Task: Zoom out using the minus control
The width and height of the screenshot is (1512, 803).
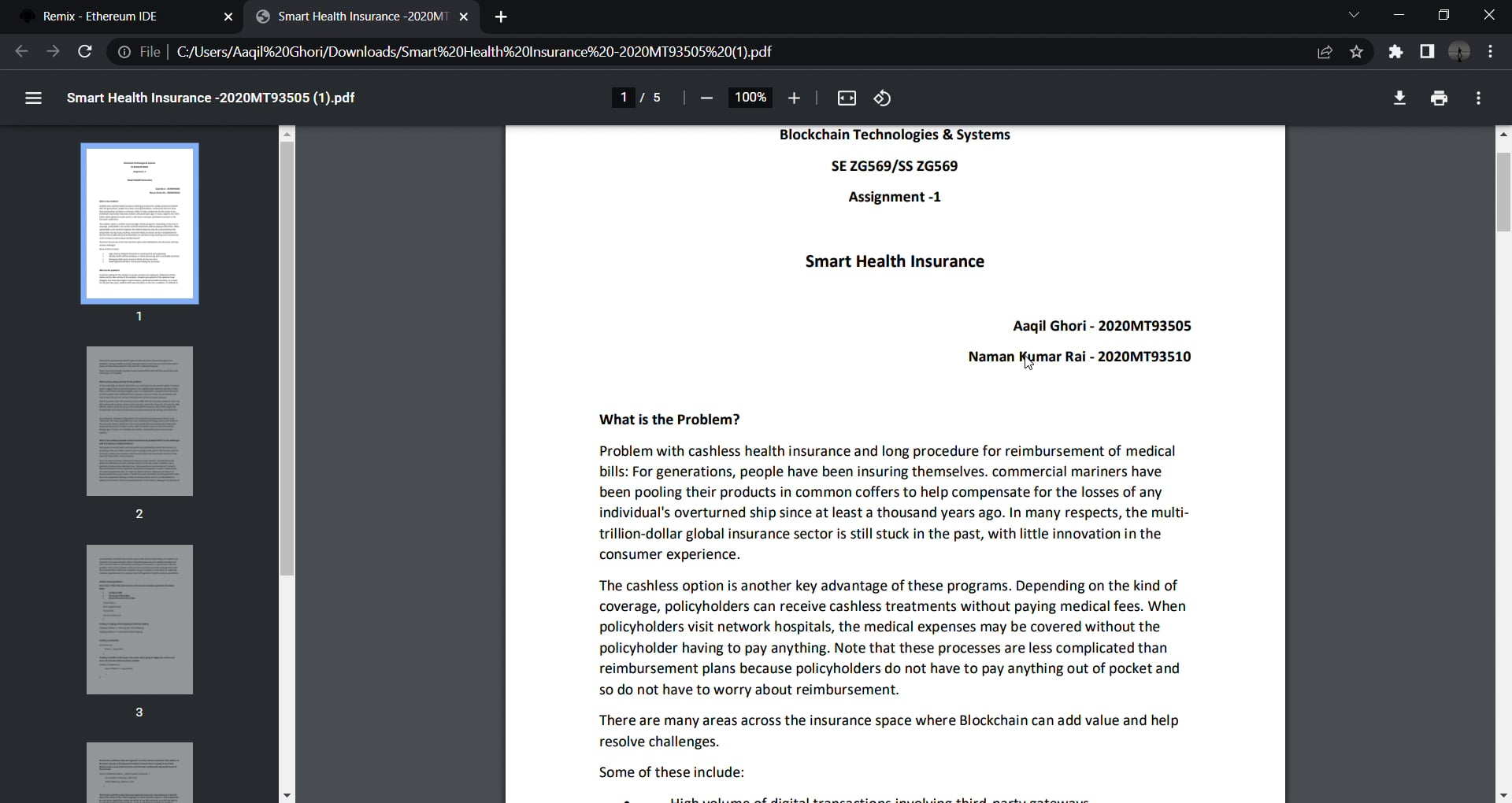Action: pyautogui.click(x=706, y=98)
